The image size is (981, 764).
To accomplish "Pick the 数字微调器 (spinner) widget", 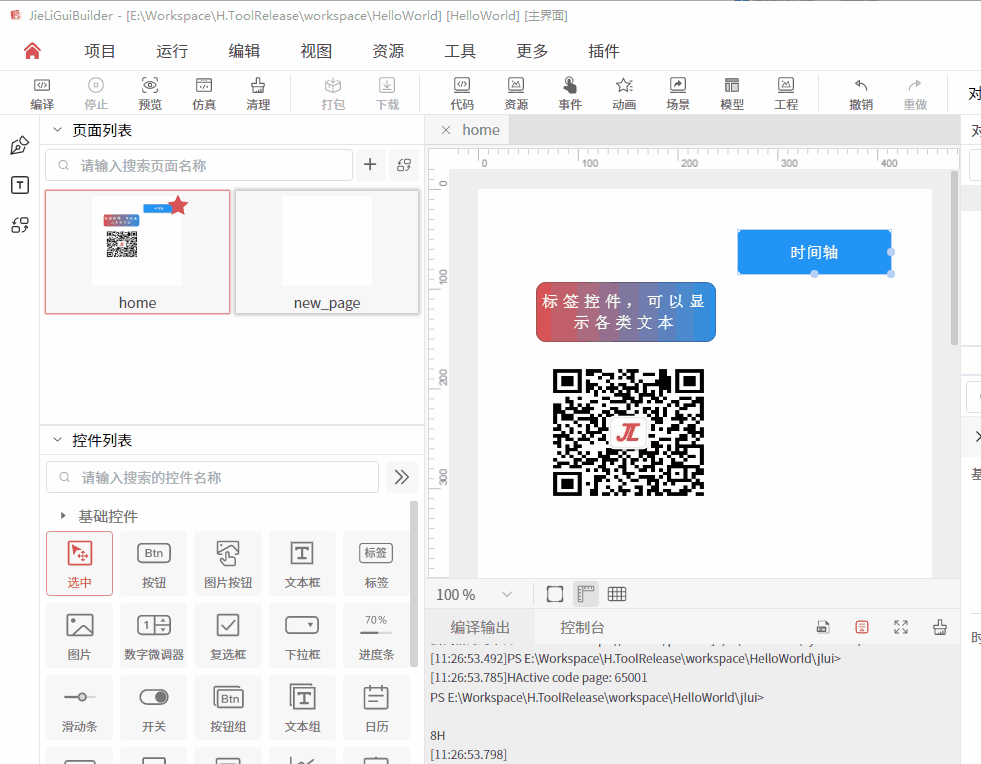I will [x=154, y=635].
